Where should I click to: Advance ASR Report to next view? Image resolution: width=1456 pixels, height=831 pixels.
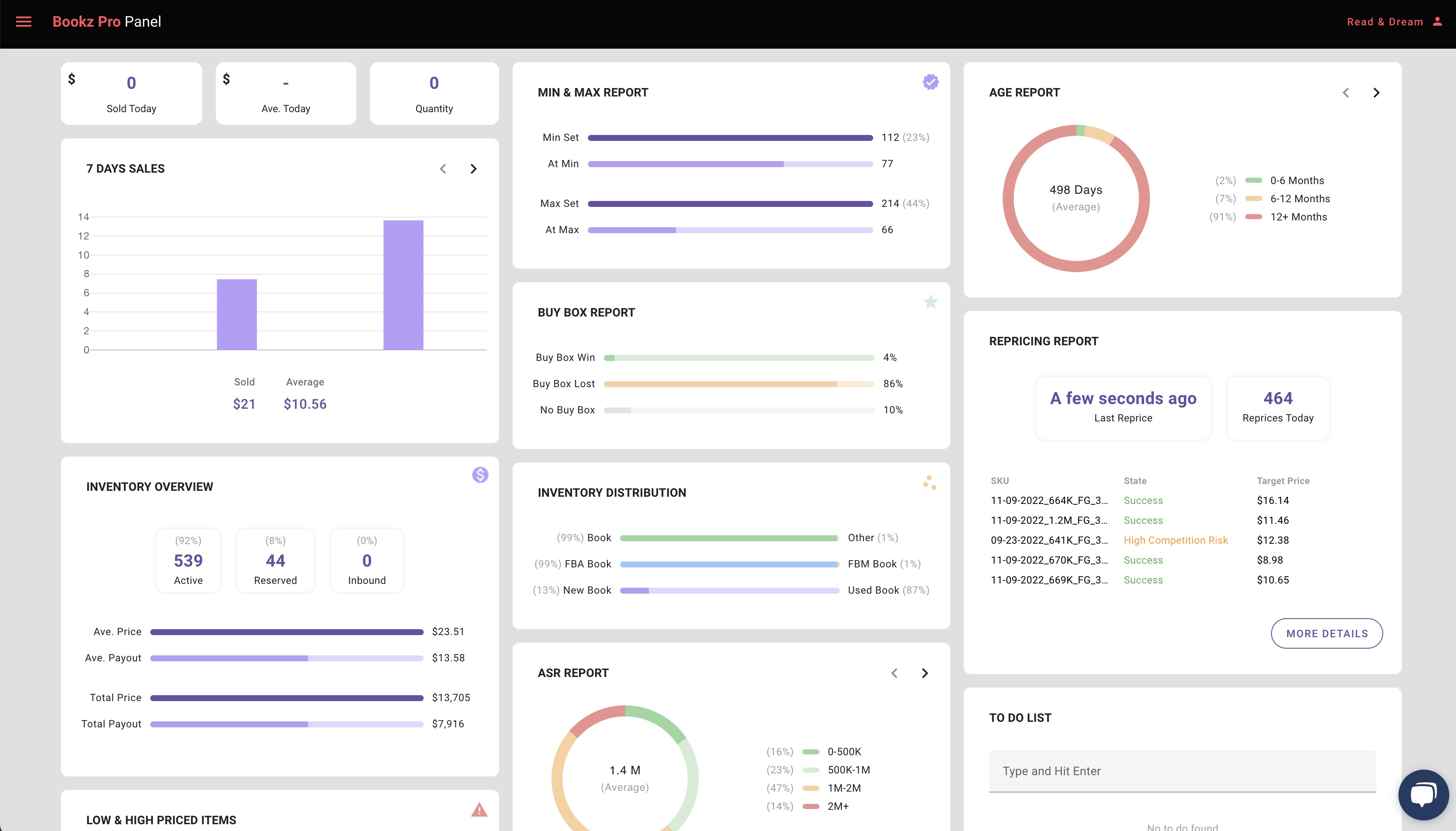coord(925,674)
